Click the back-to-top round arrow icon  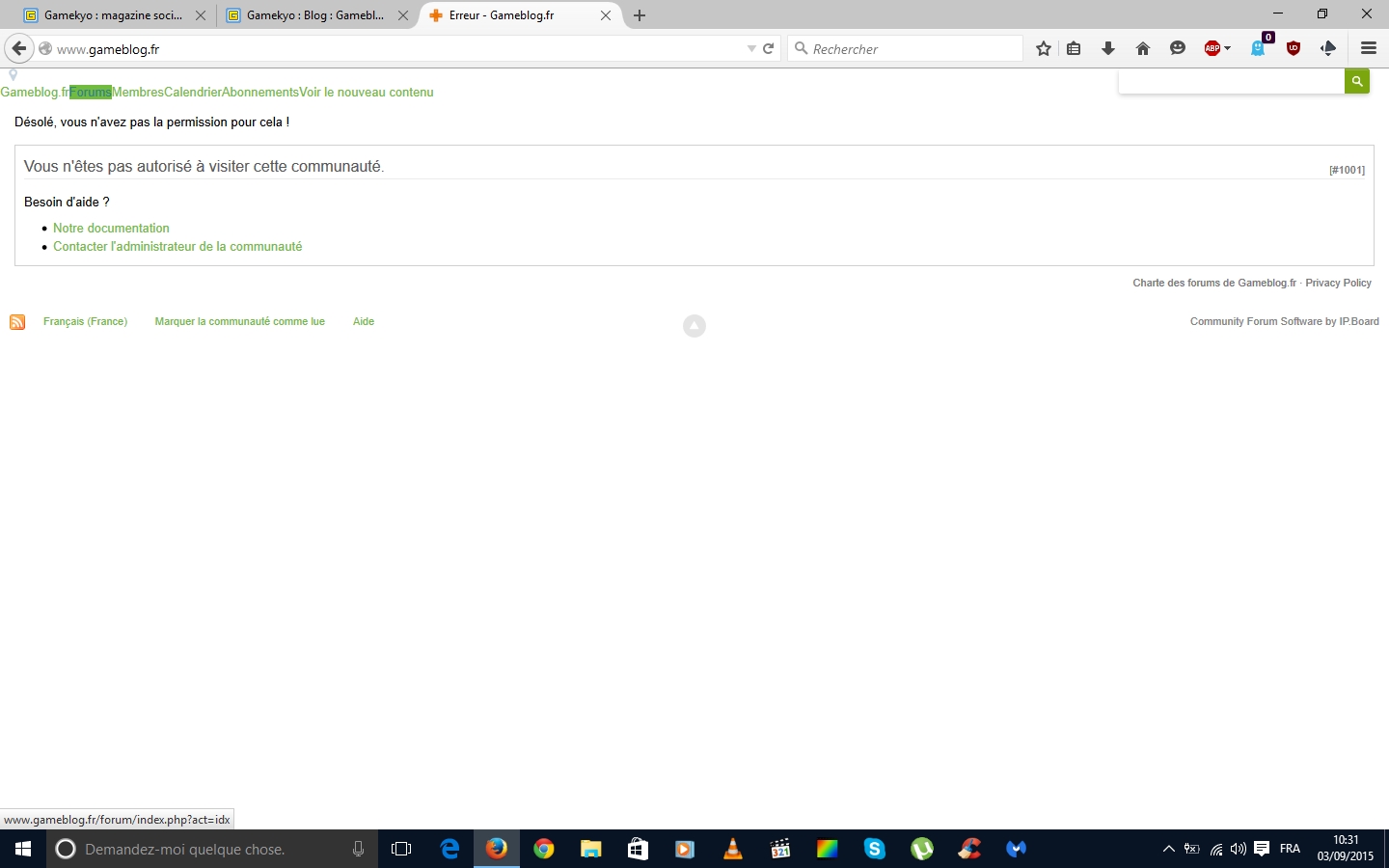[x=694, y=326]
